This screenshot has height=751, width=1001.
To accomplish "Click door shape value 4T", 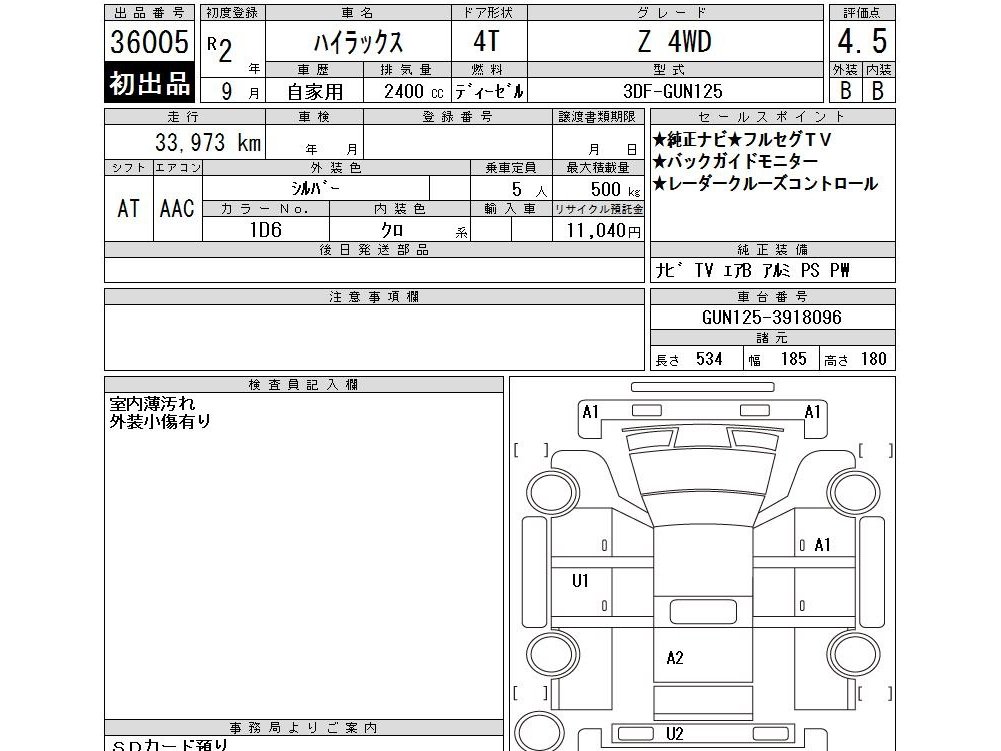I will (x=486, y=42).
